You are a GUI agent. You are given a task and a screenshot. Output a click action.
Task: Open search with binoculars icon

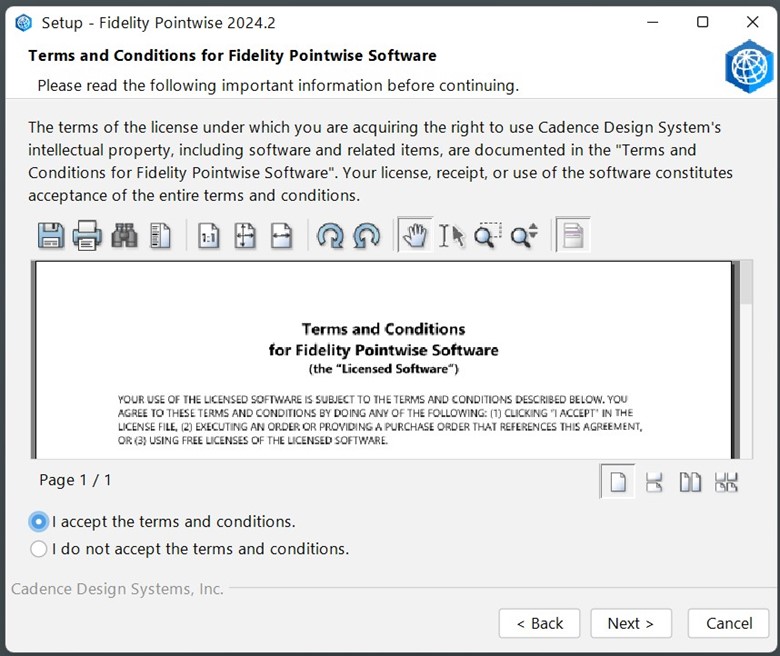(x=124, y=235)
